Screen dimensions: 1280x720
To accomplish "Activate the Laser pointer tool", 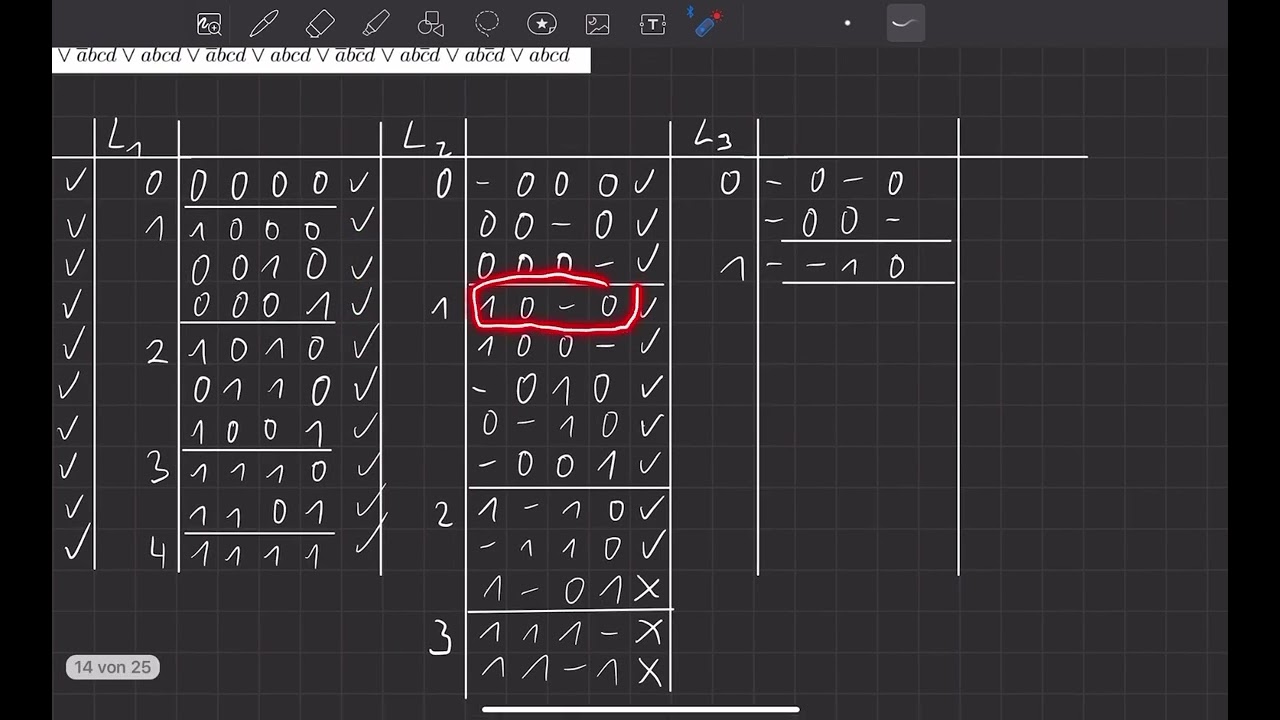I will (706, 23).
